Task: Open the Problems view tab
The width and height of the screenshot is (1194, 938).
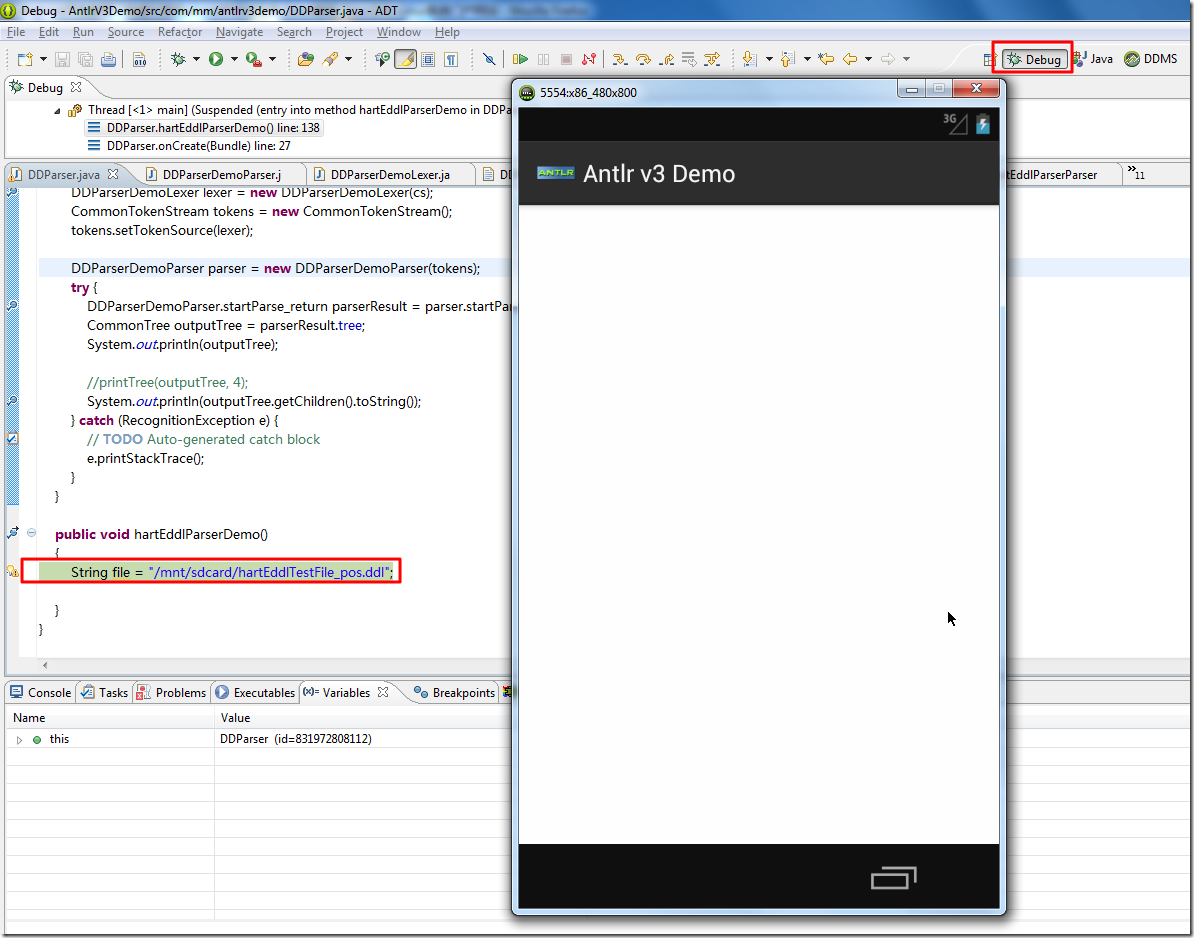Action: (171, 692)
